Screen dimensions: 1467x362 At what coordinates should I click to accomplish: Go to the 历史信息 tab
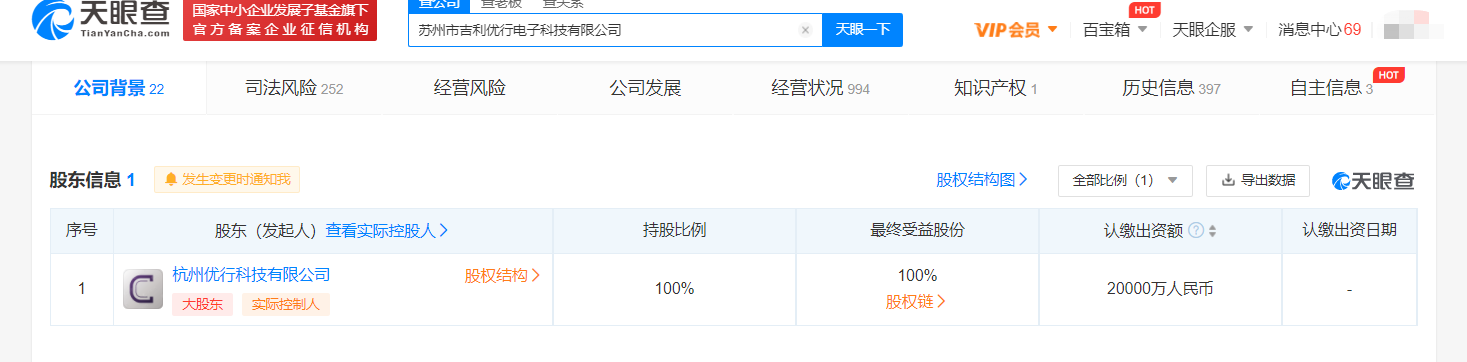1171,88
